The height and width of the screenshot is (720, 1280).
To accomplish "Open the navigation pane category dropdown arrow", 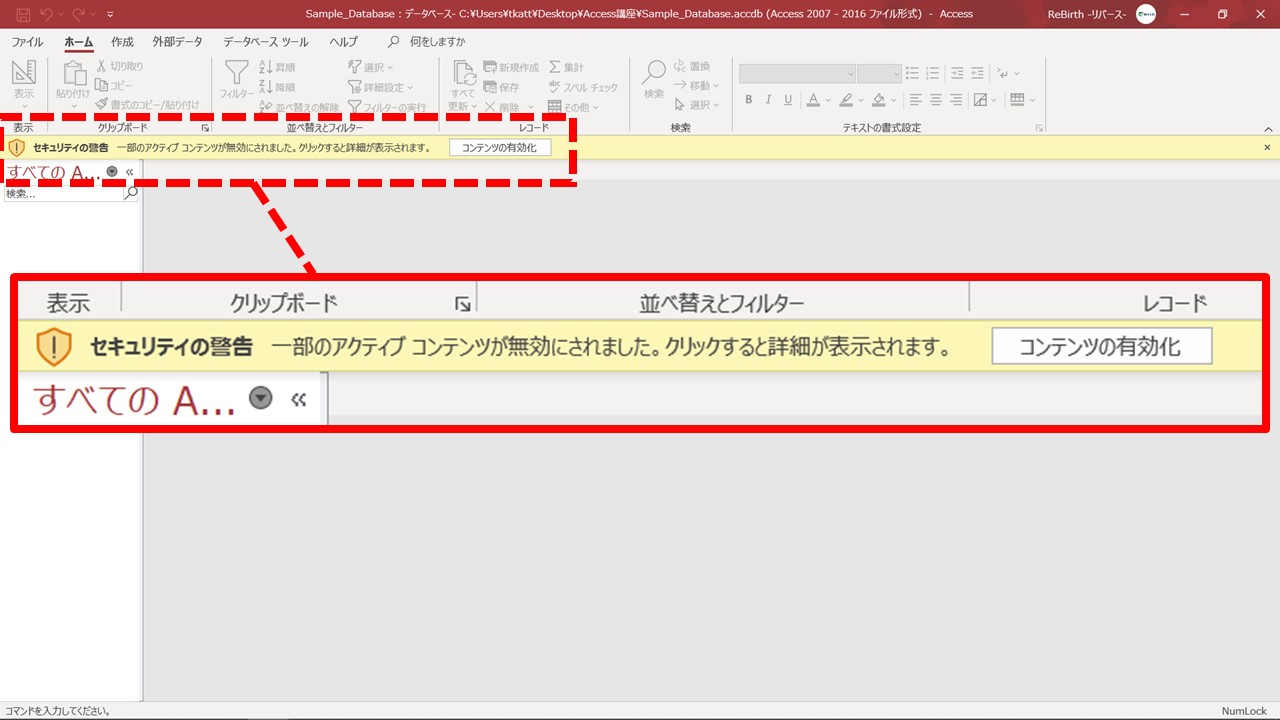I will click(112, 171).
